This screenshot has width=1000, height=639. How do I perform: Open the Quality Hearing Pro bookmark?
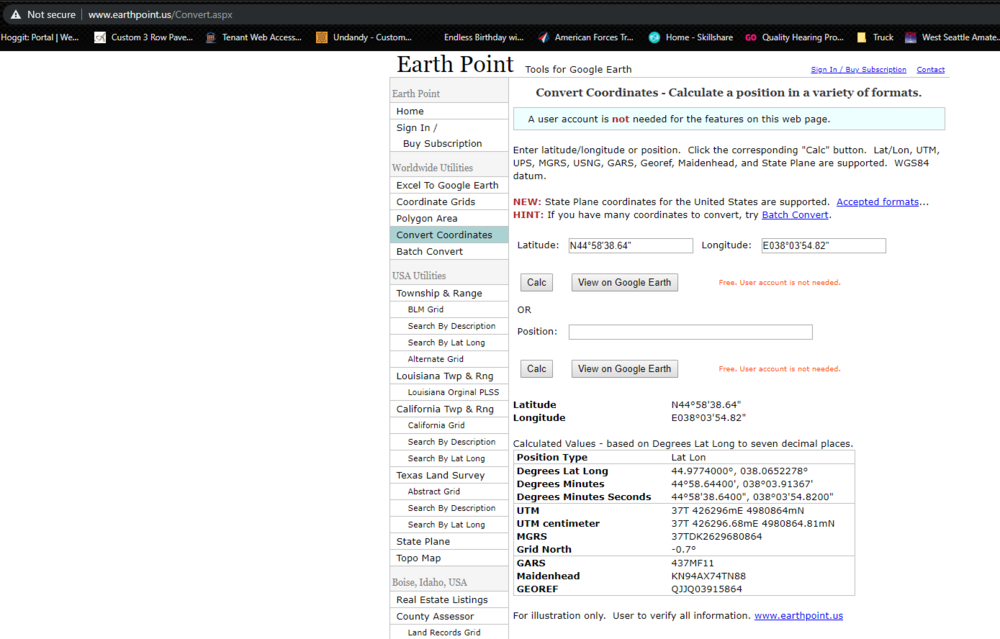[x=794, y=38]
